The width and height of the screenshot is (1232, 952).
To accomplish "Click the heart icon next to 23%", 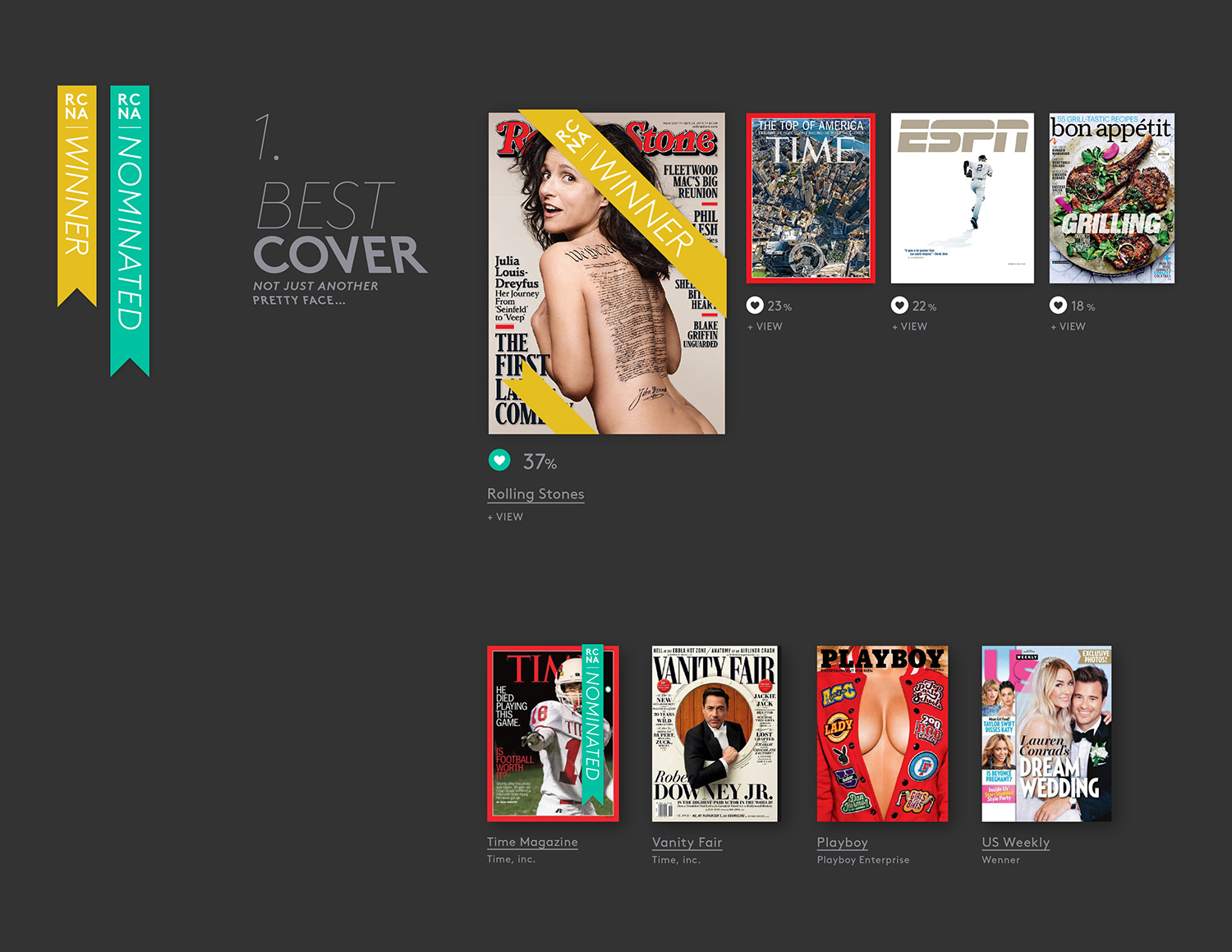I will (x=755, y=306).
